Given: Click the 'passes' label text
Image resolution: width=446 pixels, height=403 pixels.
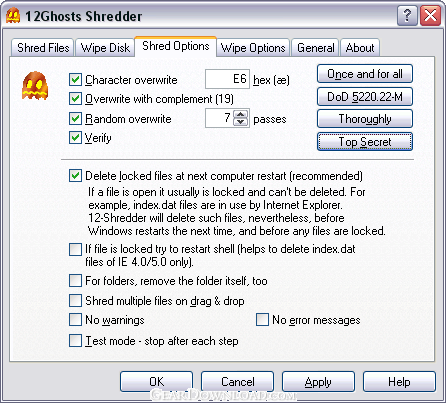Looking at the screenshot, I should point(270,119).
